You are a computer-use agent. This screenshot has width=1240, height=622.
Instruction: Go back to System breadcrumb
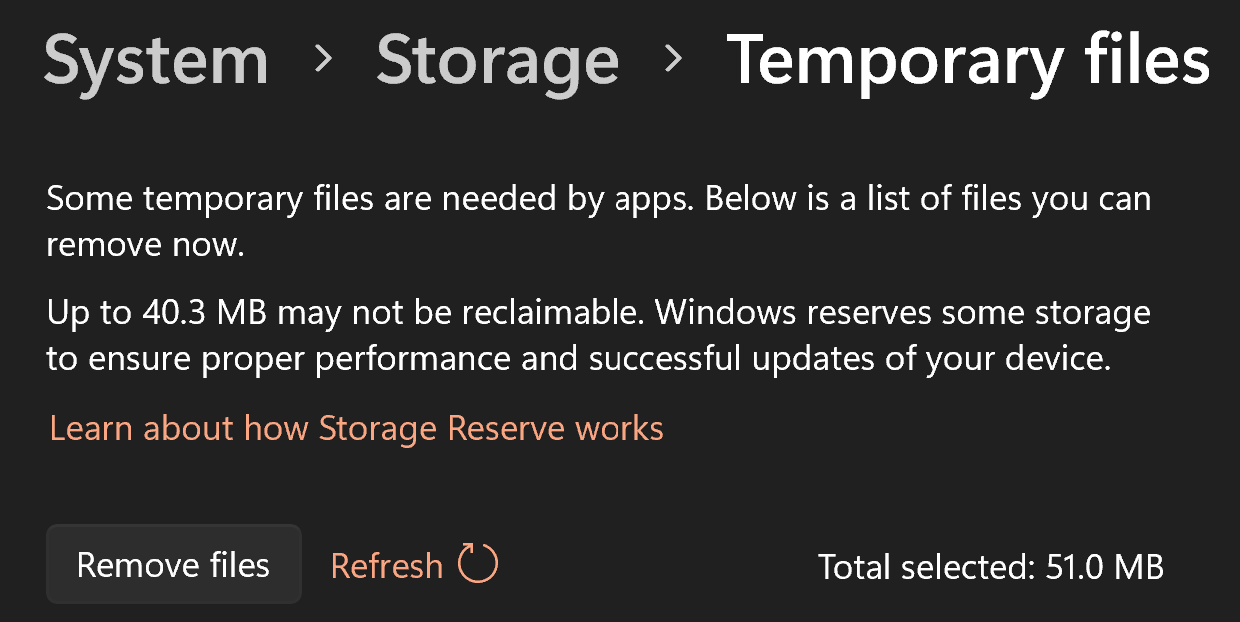click(156, 60)
